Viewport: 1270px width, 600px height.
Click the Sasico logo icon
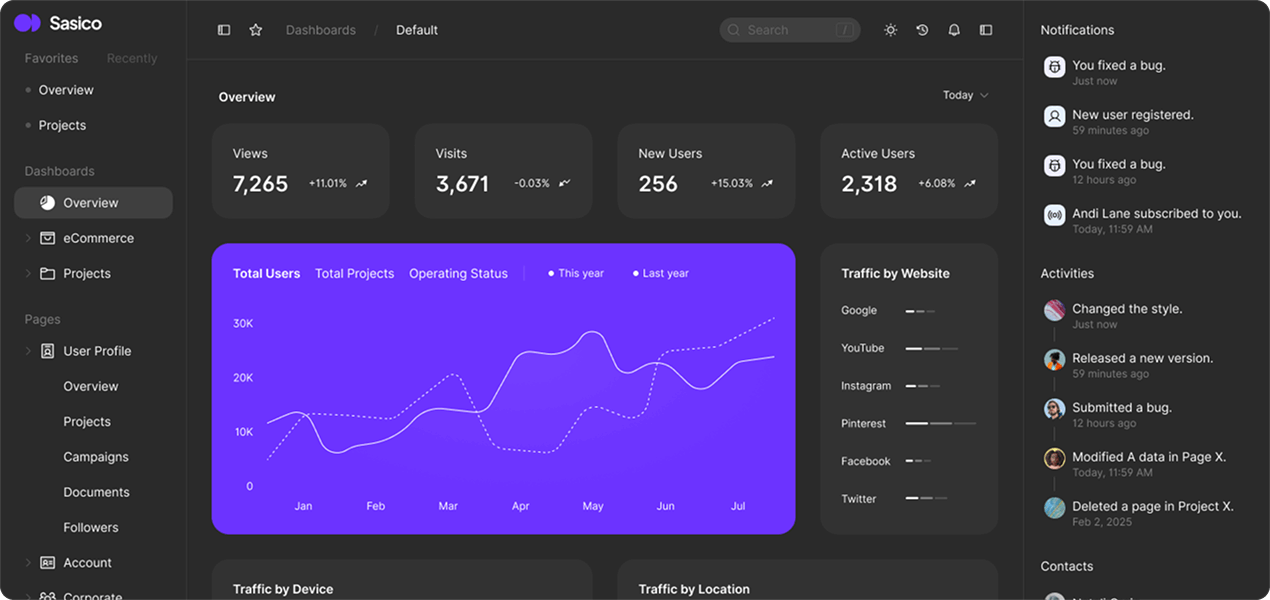(27, 23)
